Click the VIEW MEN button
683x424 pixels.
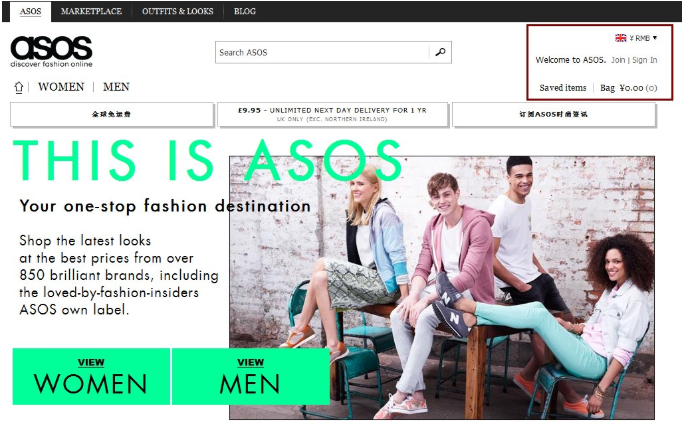coord(250,377)
